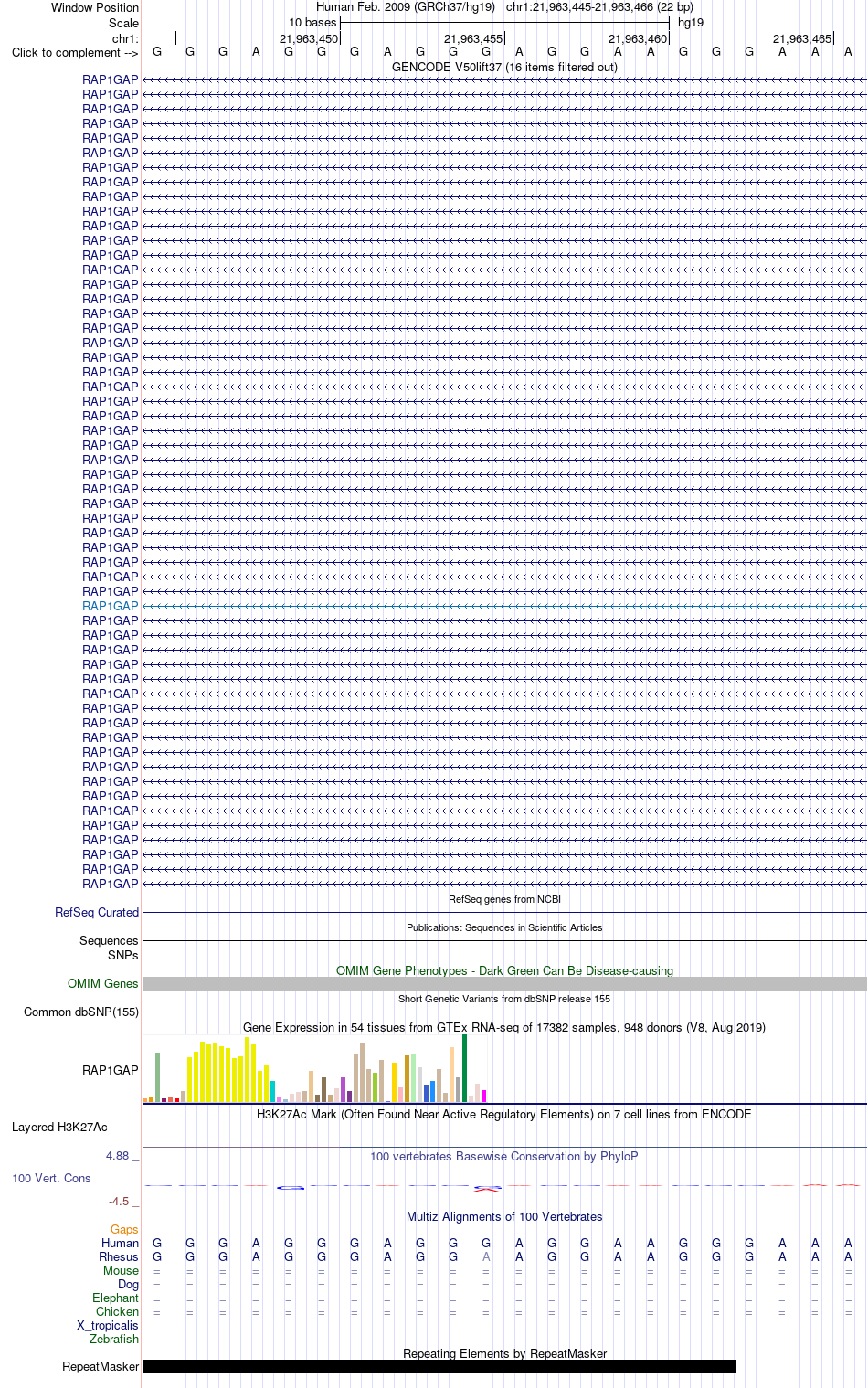Click 'Repeating Elements by RepeatMasker' title
Image resolution: width=868 pixels, height=1388 pixels.
pyautogui.click(x=504, y=1353)
